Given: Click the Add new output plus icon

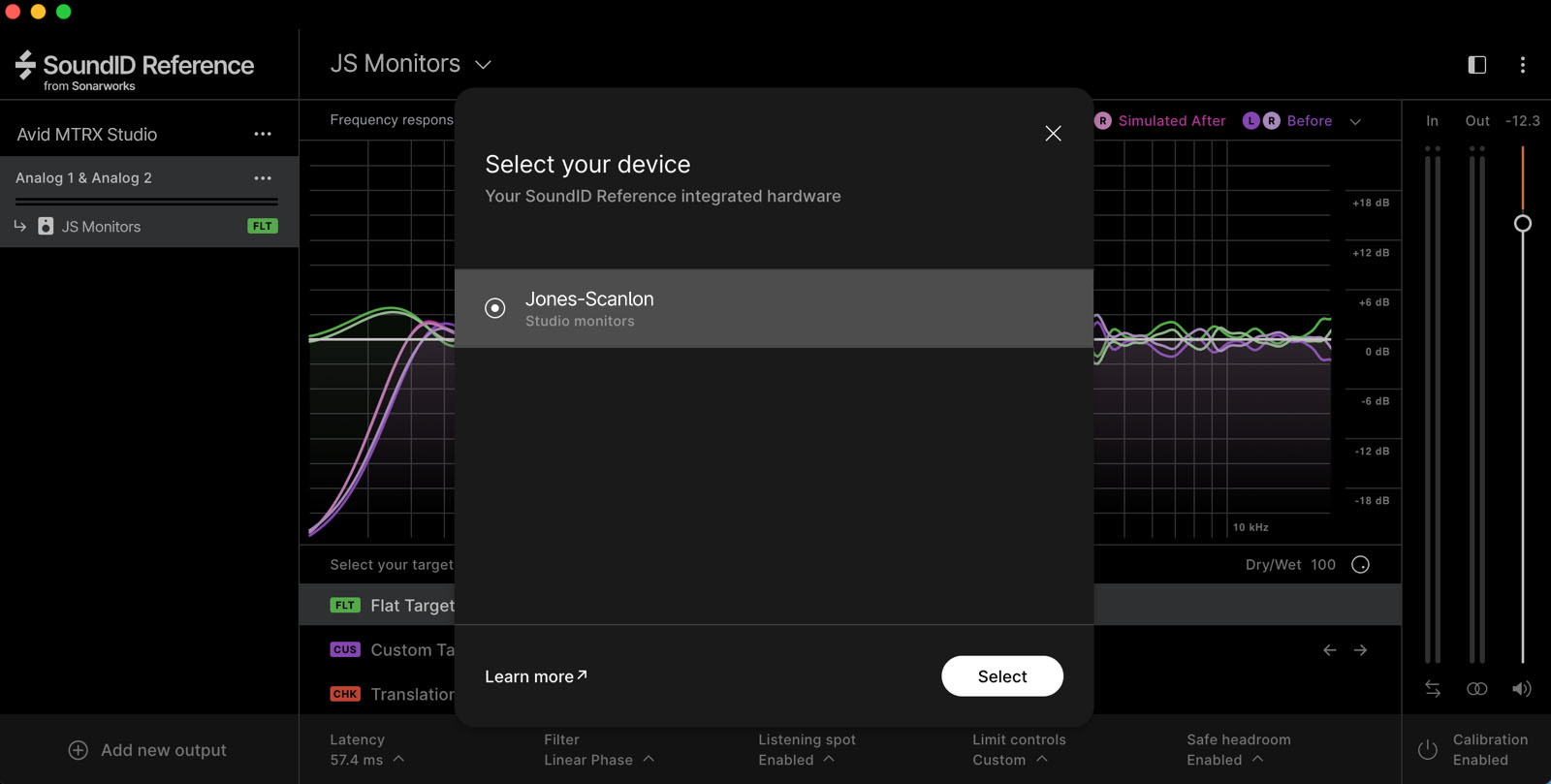Looking at the screenshot, I should click(x=79, y=750).
